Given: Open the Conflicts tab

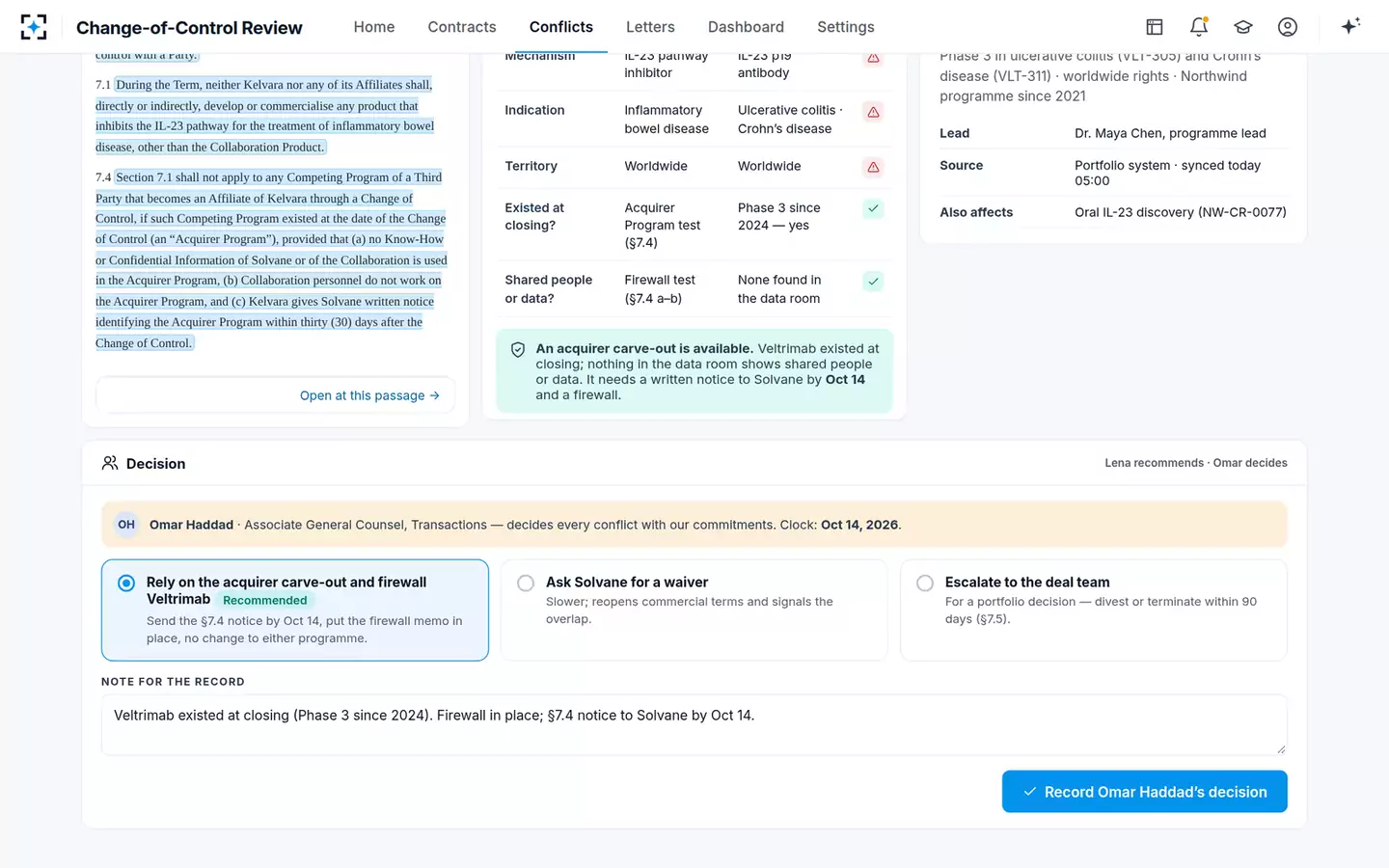Looking at the screenshot, I should click(561, 27).
